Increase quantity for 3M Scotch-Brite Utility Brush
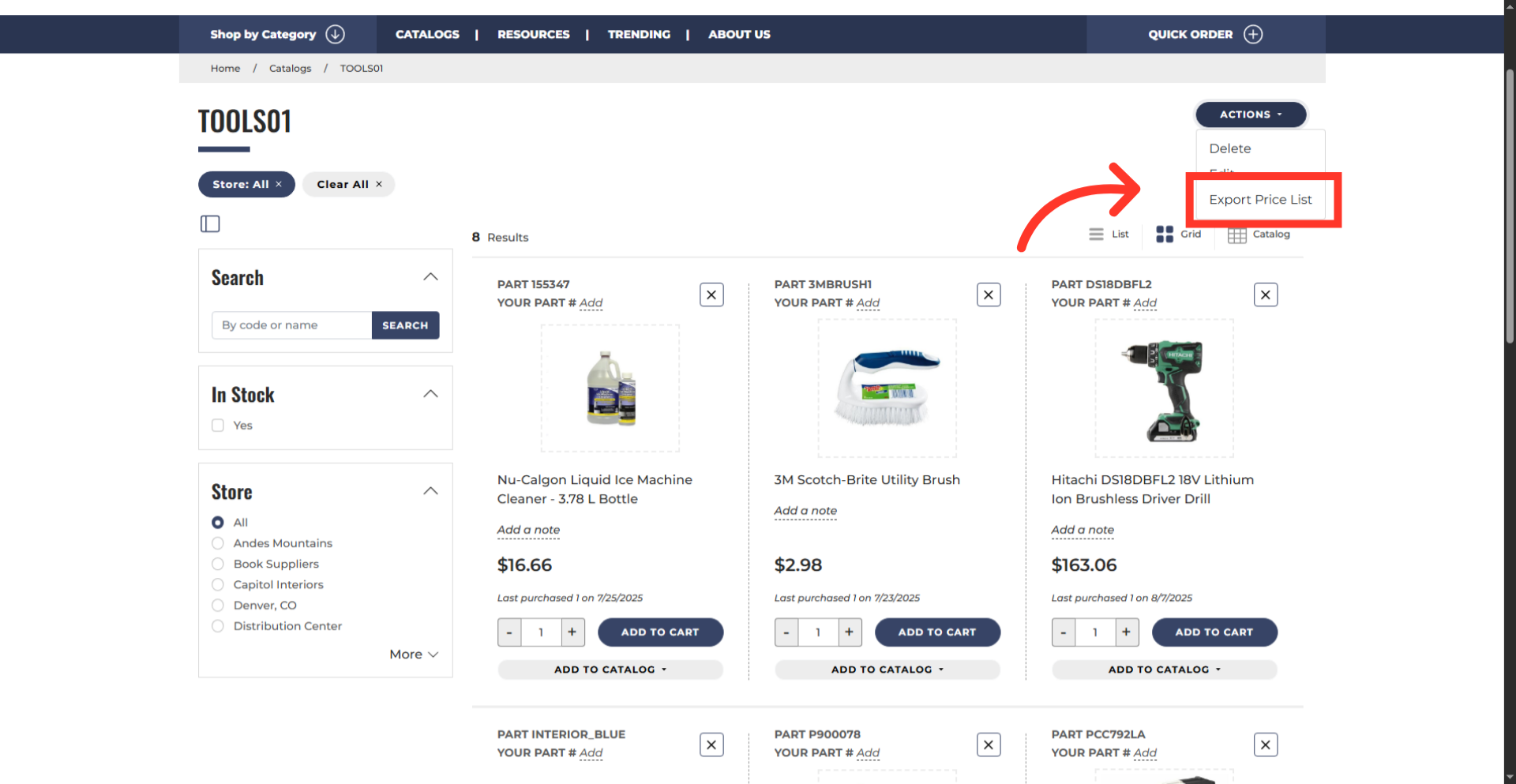The image size is (1516, 784). [850, 632]
